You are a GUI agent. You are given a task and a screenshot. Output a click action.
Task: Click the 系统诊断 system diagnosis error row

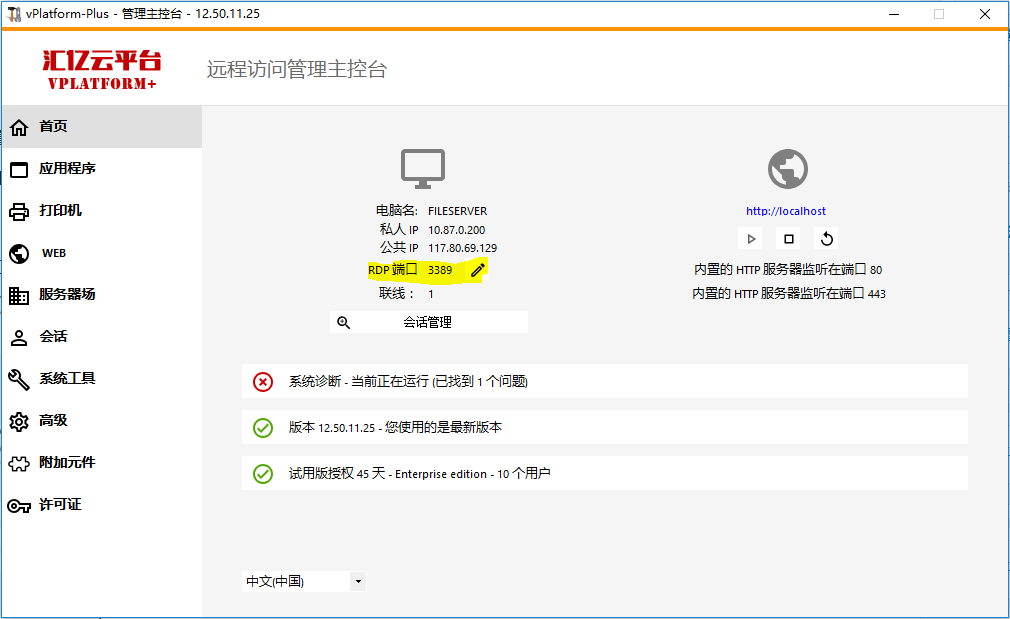coord(604,381)
